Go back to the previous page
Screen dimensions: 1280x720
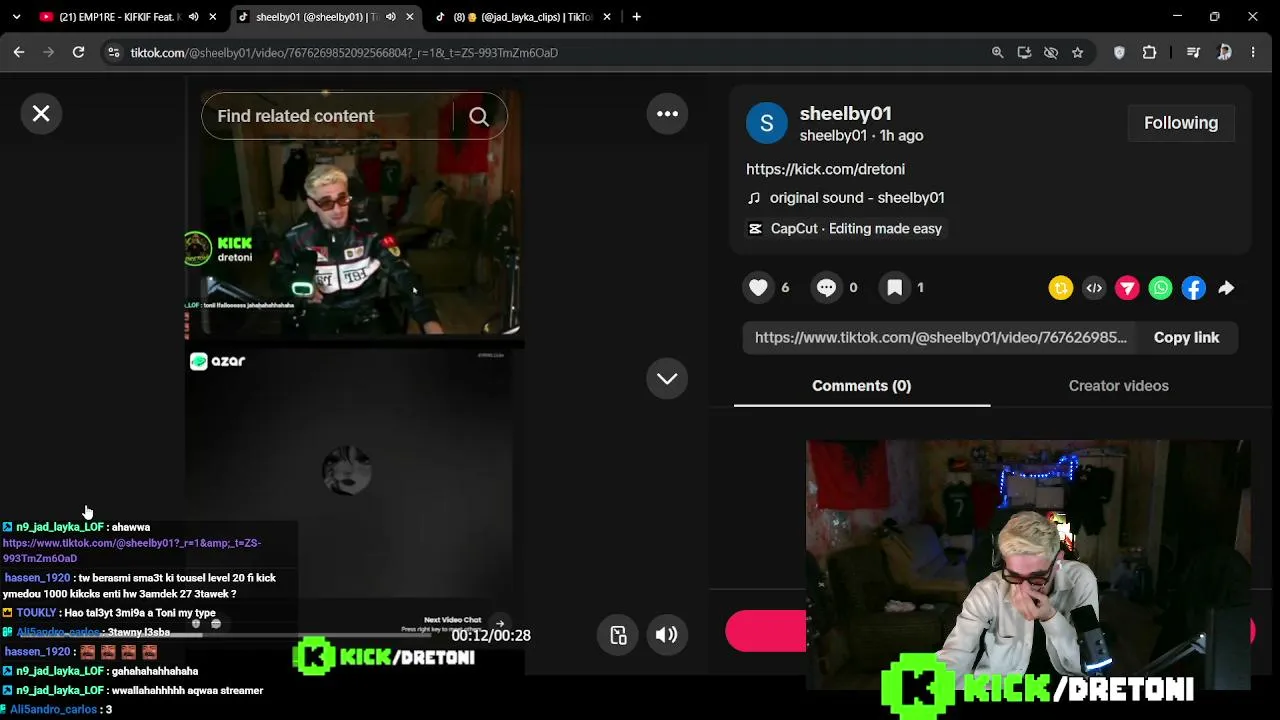(x=19, y=53)
